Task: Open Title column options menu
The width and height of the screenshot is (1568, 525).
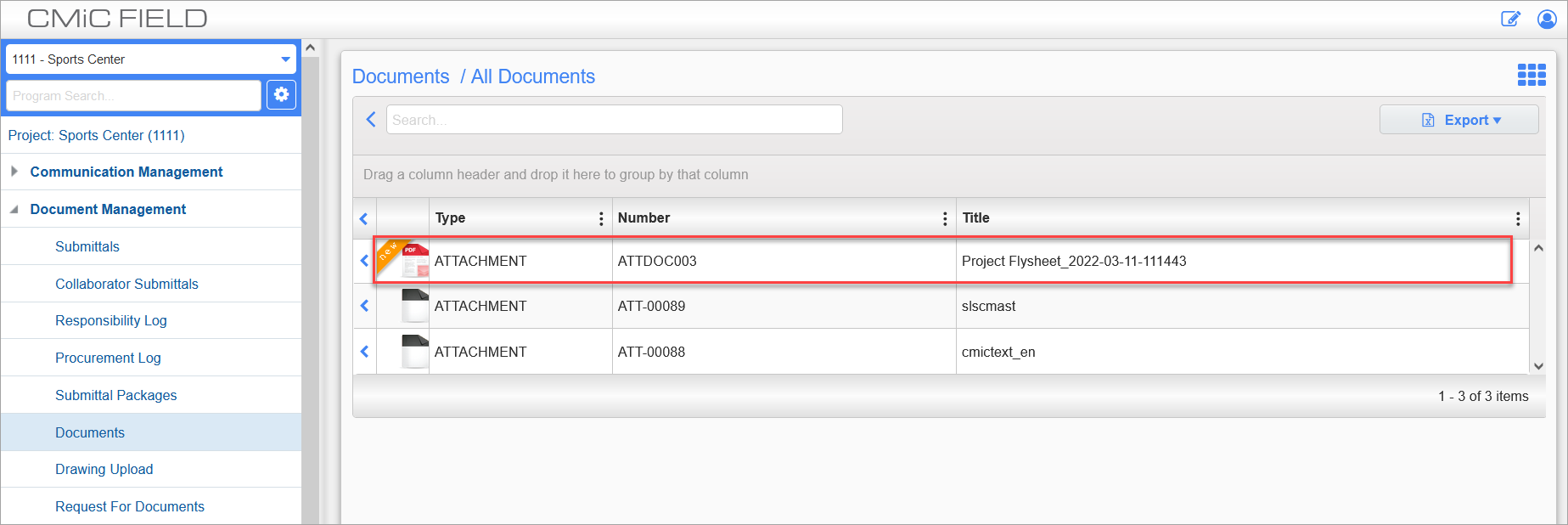Action: pyautogui.click(x=1518, y=219)
